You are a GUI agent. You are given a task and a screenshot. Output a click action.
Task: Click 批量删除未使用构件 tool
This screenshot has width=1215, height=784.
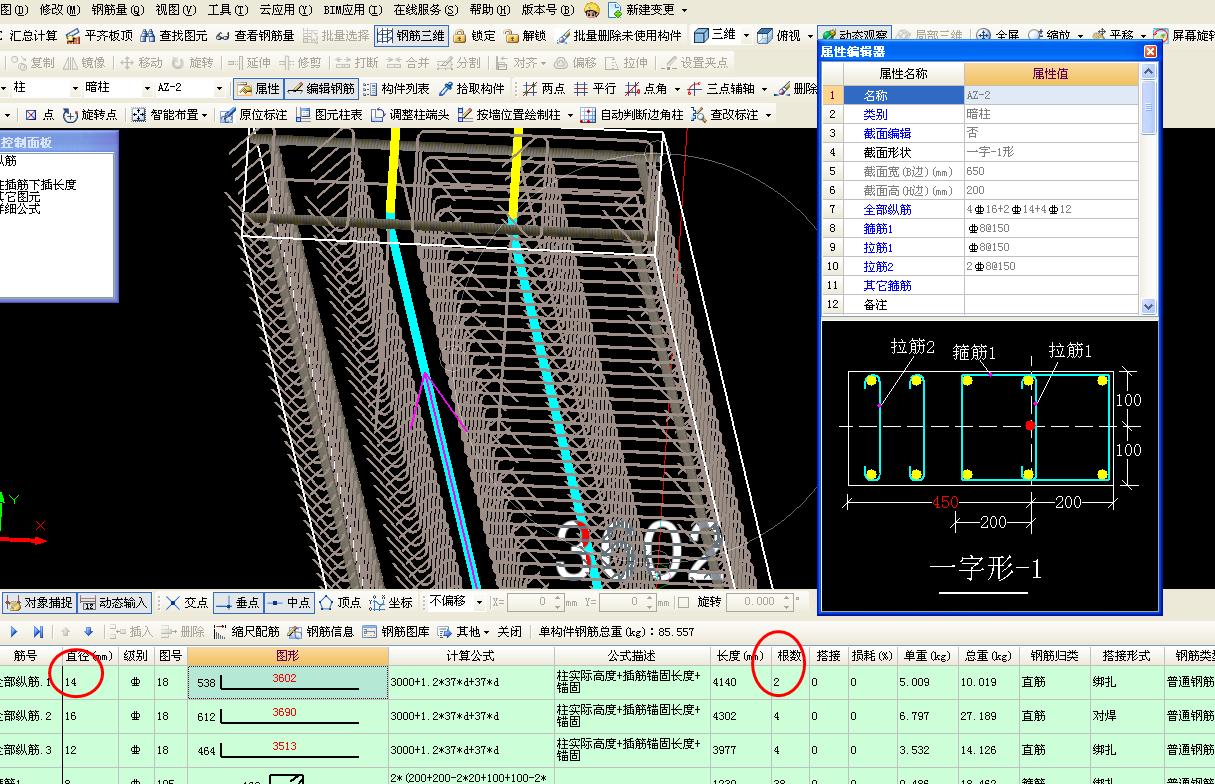pos(619,35)
